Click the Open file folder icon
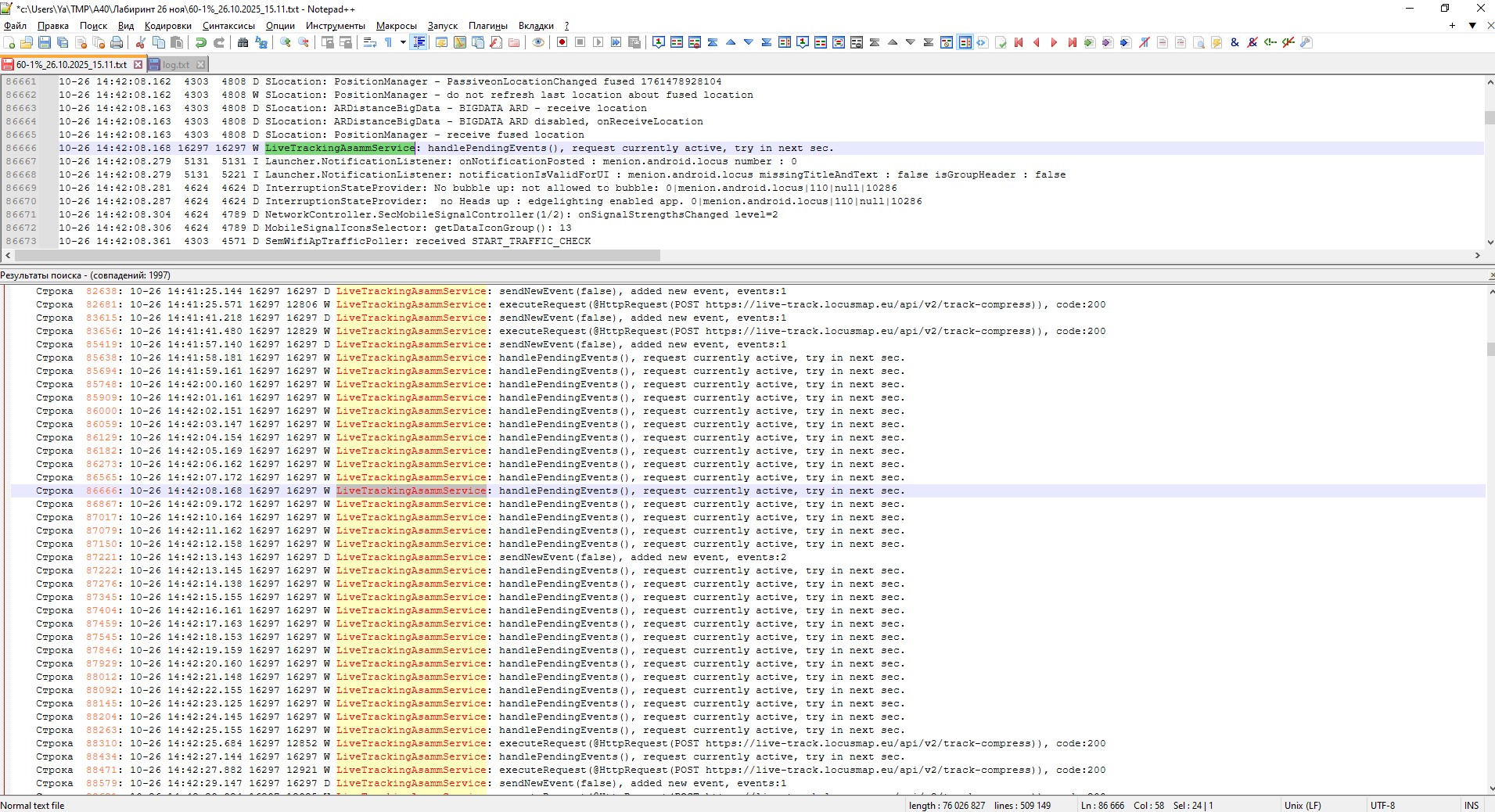 [27, 42]
